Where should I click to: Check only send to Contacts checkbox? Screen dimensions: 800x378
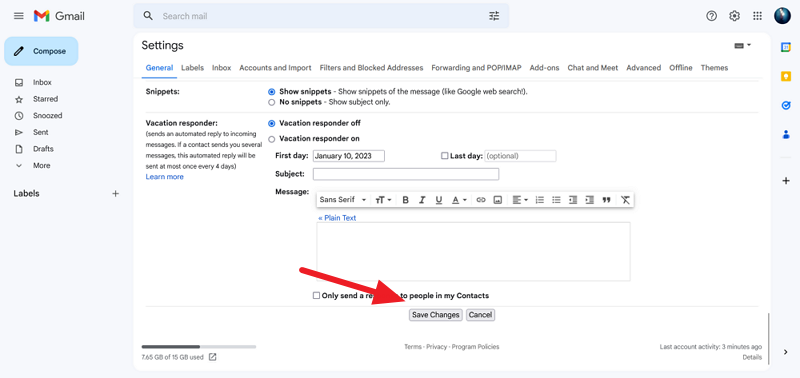(x=316, y=295)
